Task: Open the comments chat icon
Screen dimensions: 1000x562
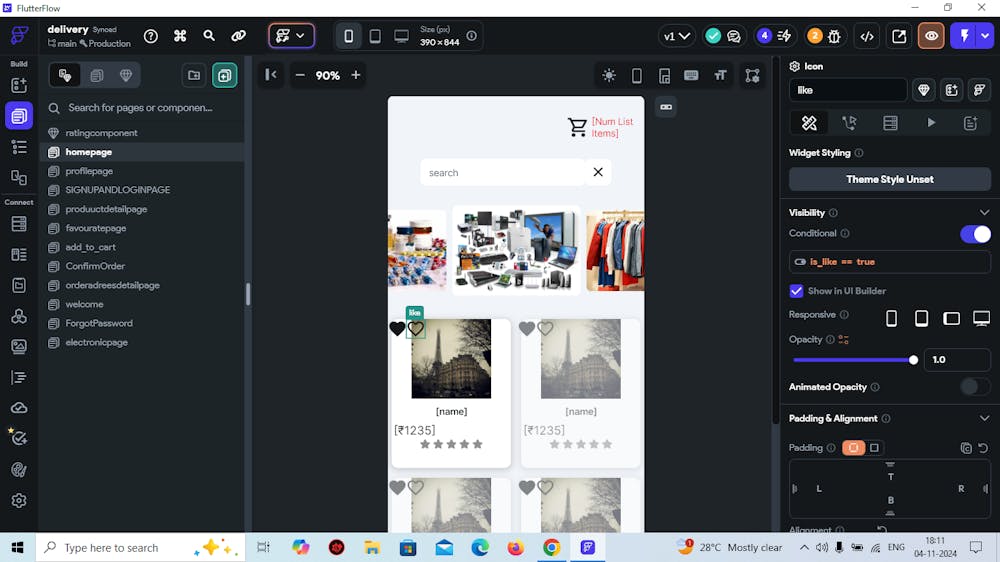Action: coord(734,36)
